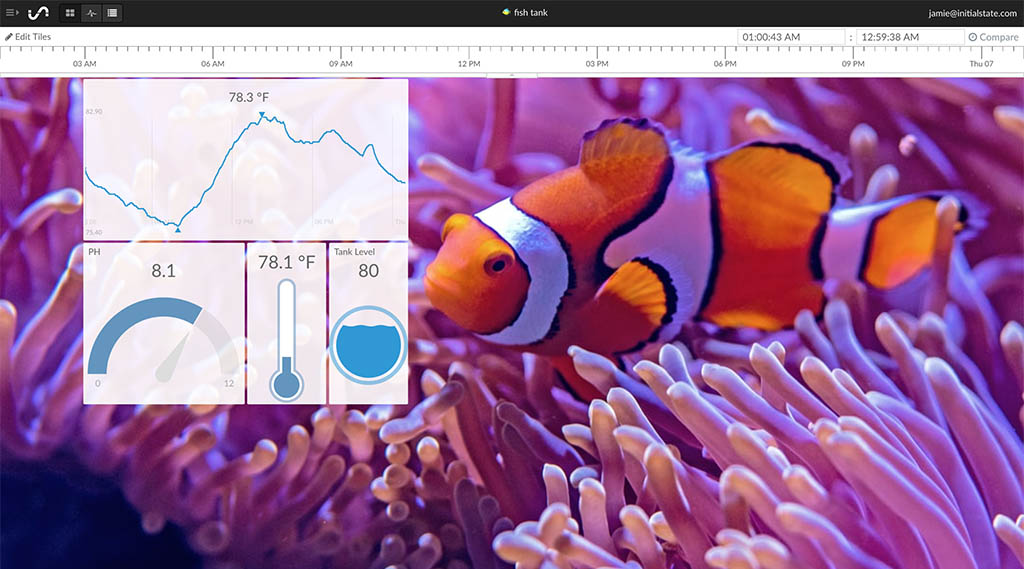
Task: Click the minimum point marker on temperature chart
Action: (x=178, y=229)
